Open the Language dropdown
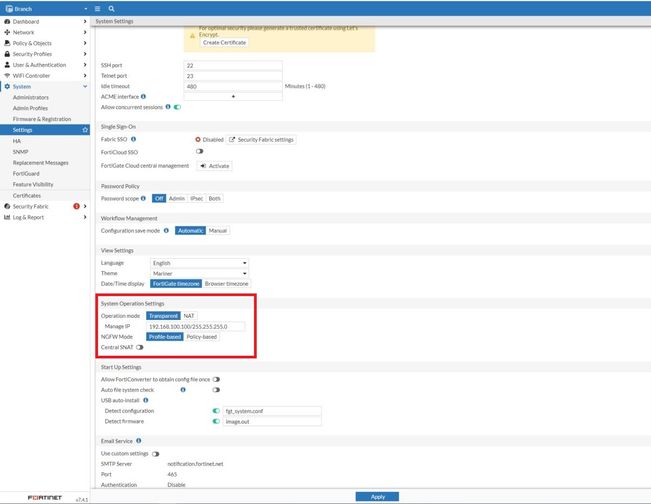Screen dimensions: 651x504 click(x=199, y=263)
